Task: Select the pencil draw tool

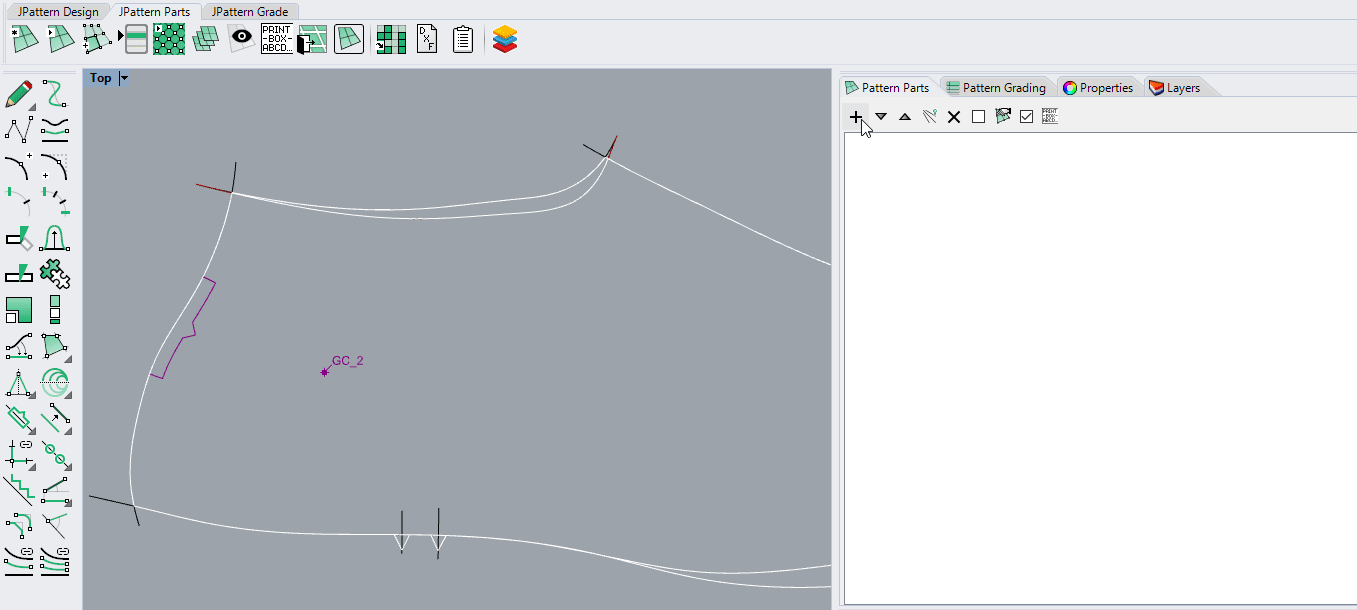Action: pyautogui.click(x=19, y=94)
